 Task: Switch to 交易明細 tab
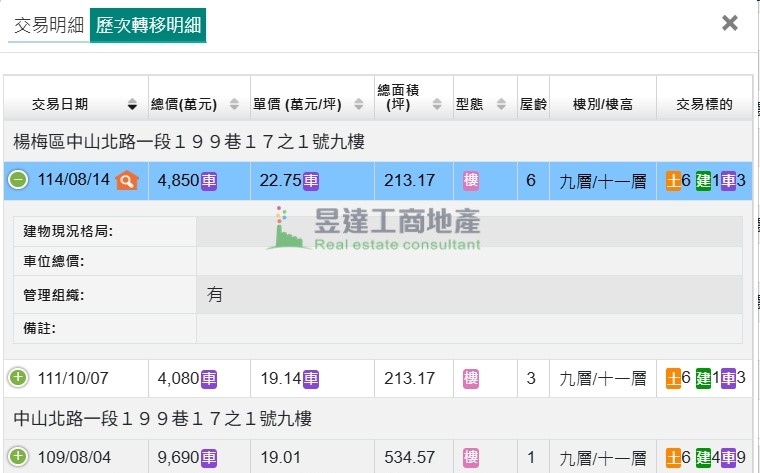49,25
